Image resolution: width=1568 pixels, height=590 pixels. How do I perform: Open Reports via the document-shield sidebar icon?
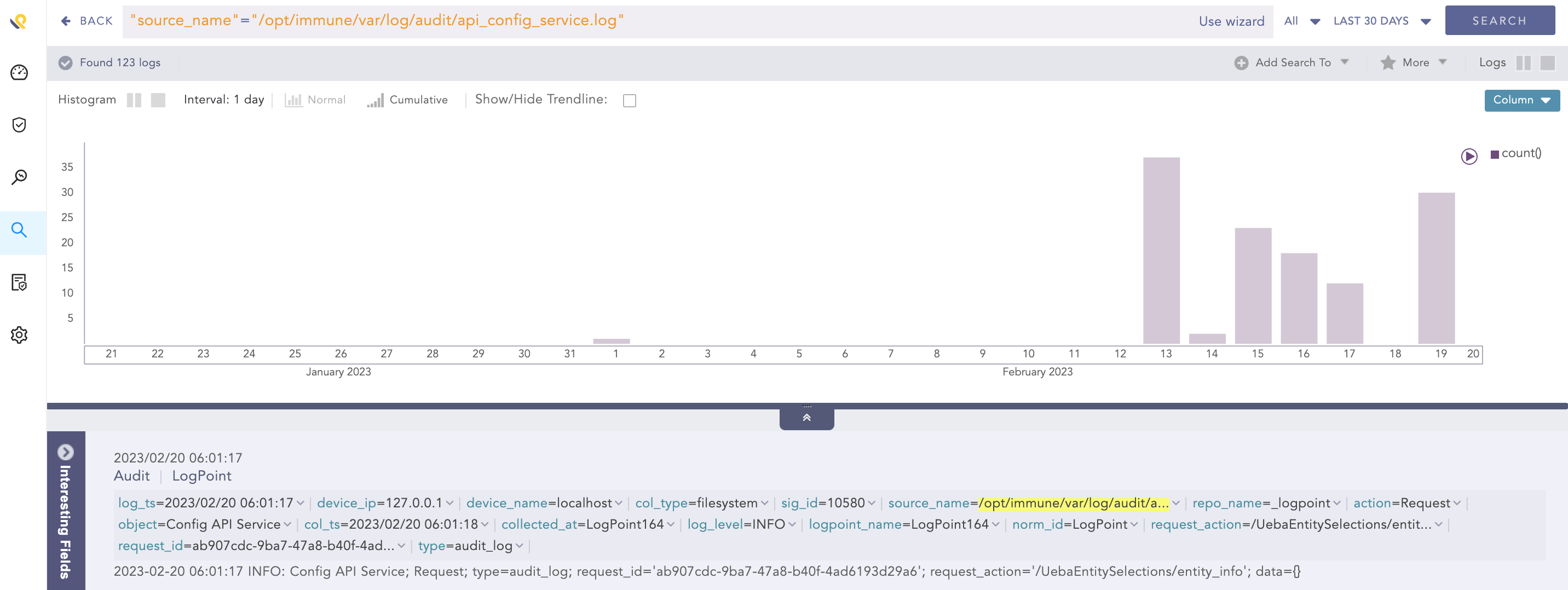(20, 282)
